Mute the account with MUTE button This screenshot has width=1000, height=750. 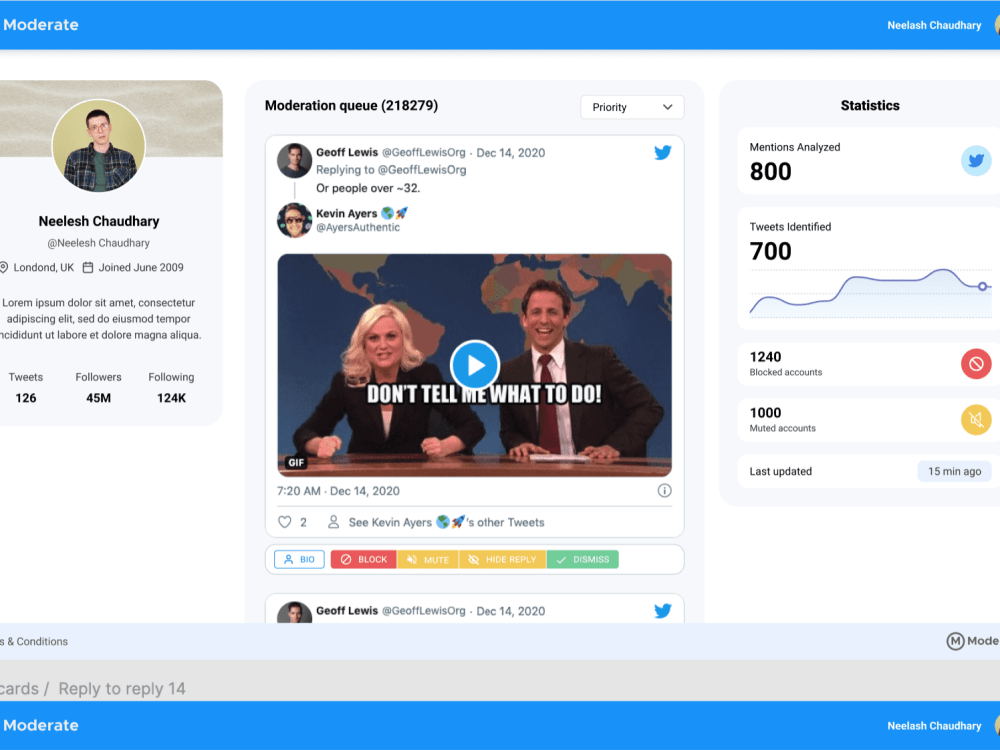(x=428, y=559)
